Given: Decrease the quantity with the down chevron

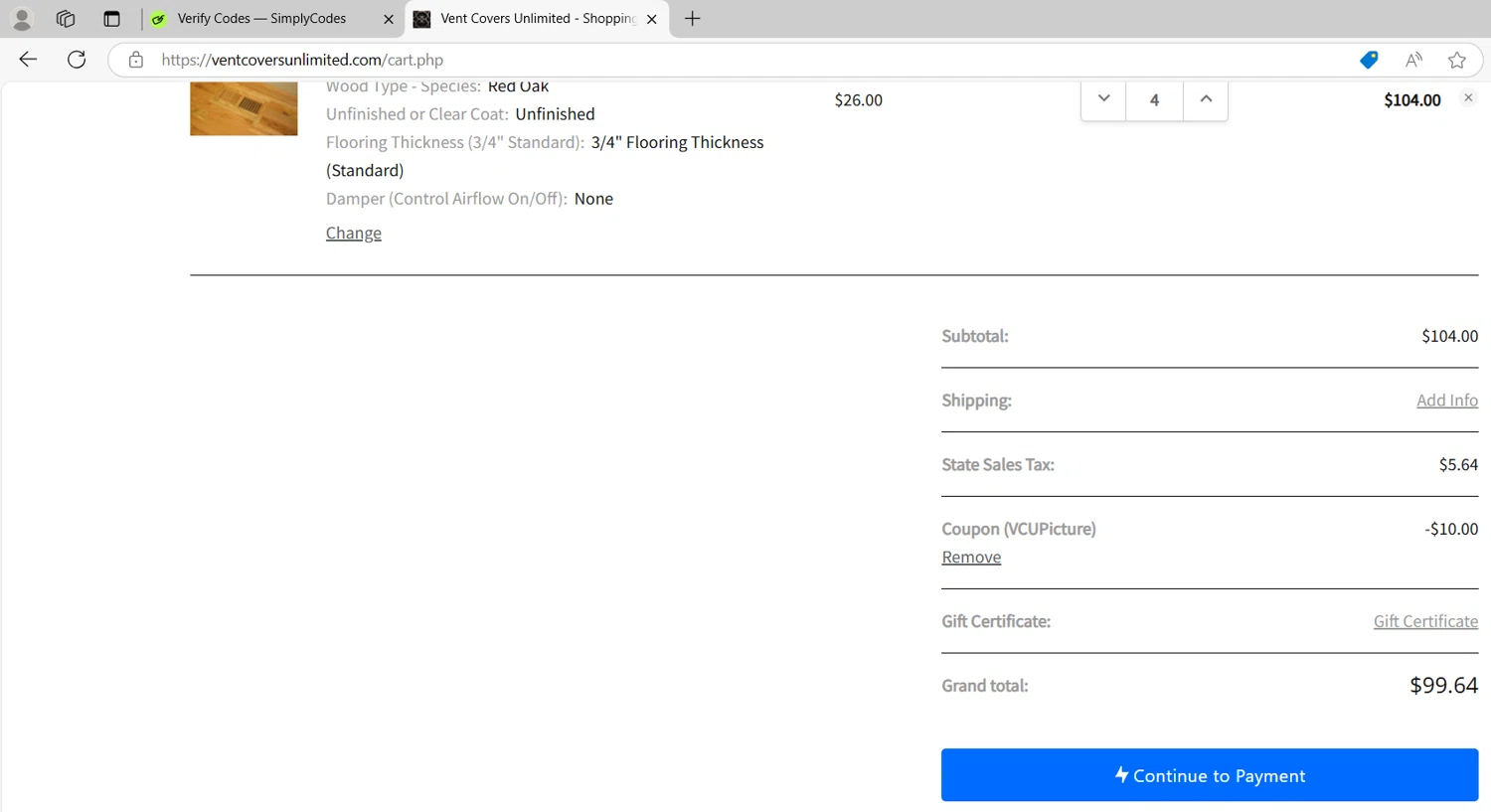Looking at the screenshot, I should pos(1103,99).
